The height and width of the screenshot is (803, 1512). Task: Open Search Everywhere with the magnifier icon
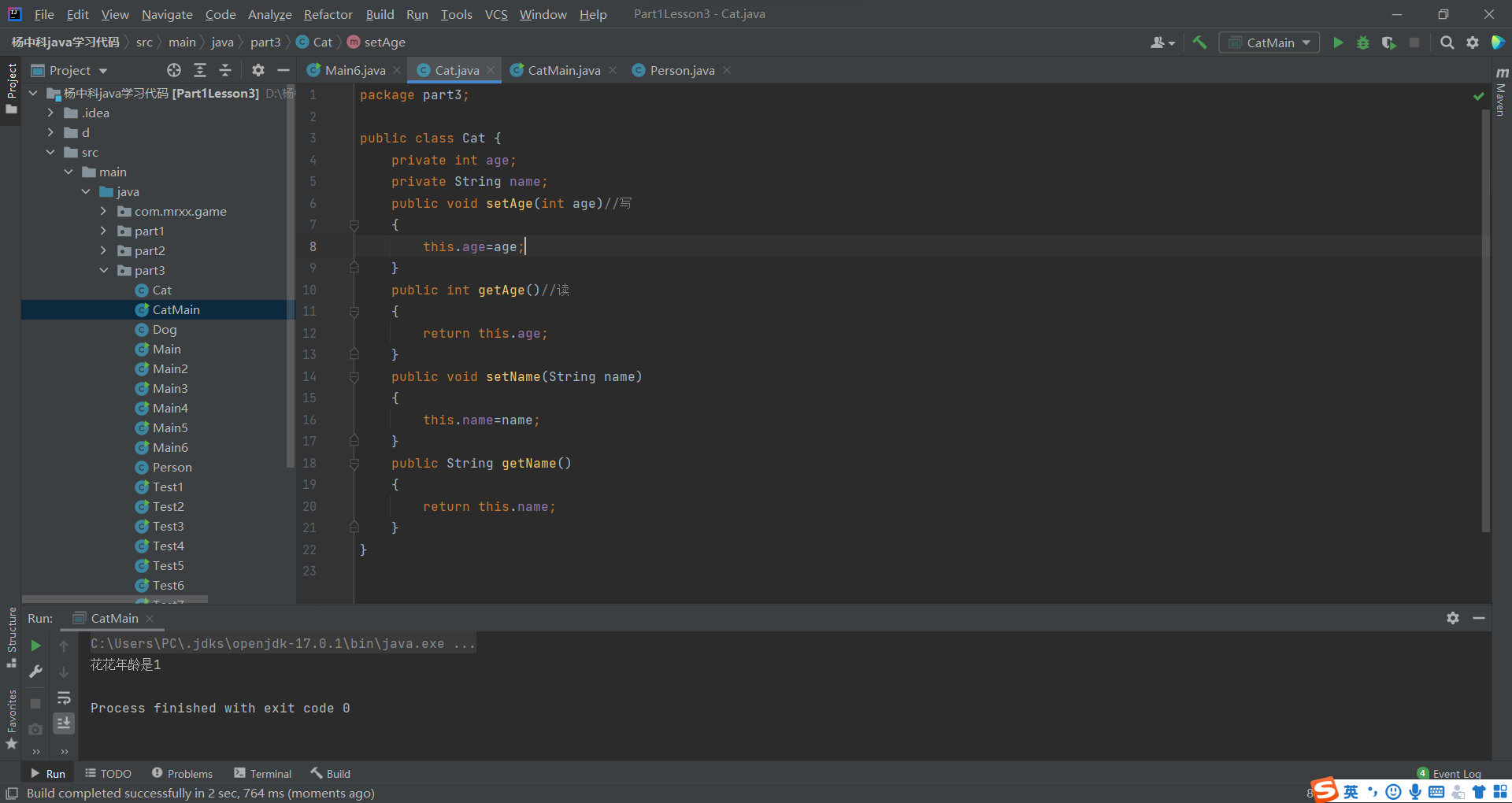click(x=1447, y=43)
